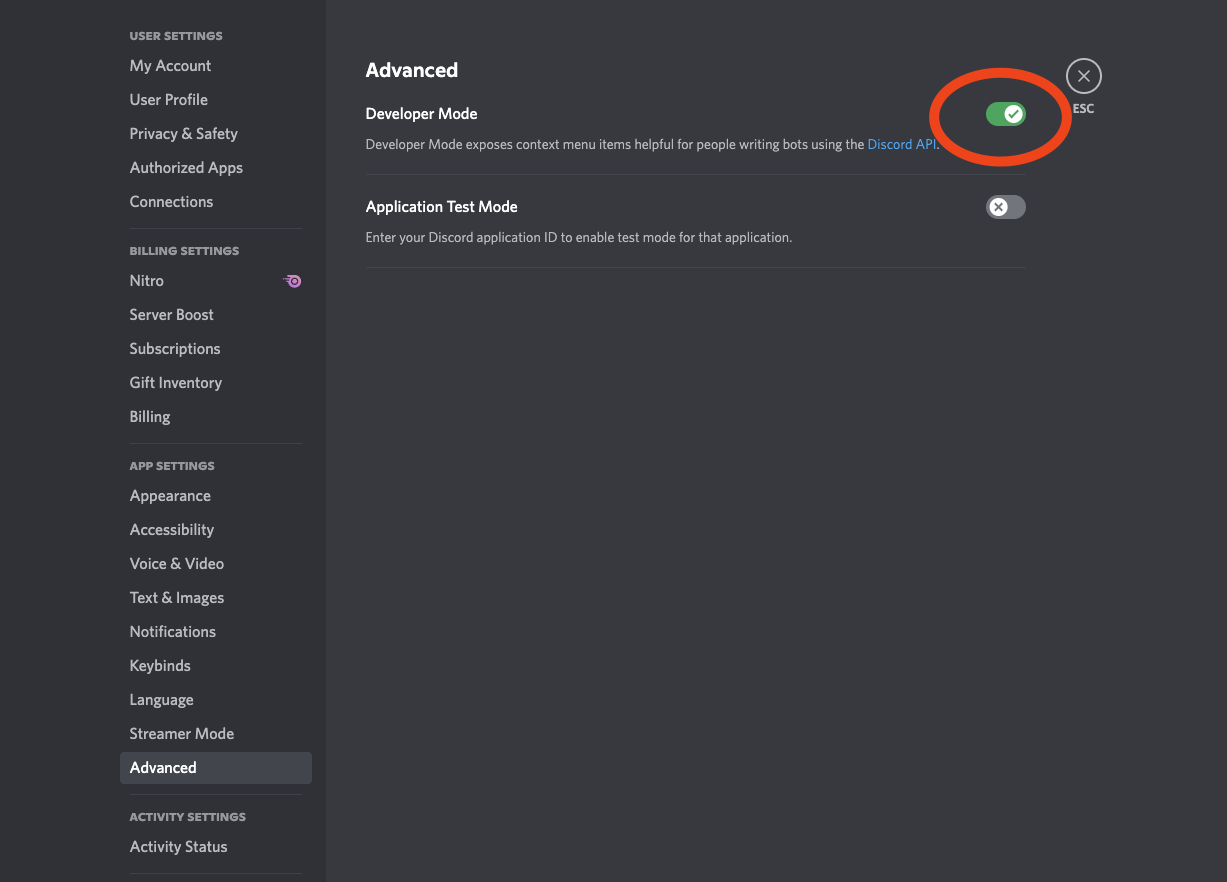Open the Discord API link
The height and width of the screenshot is (882, 1227).
coord(900,144)
